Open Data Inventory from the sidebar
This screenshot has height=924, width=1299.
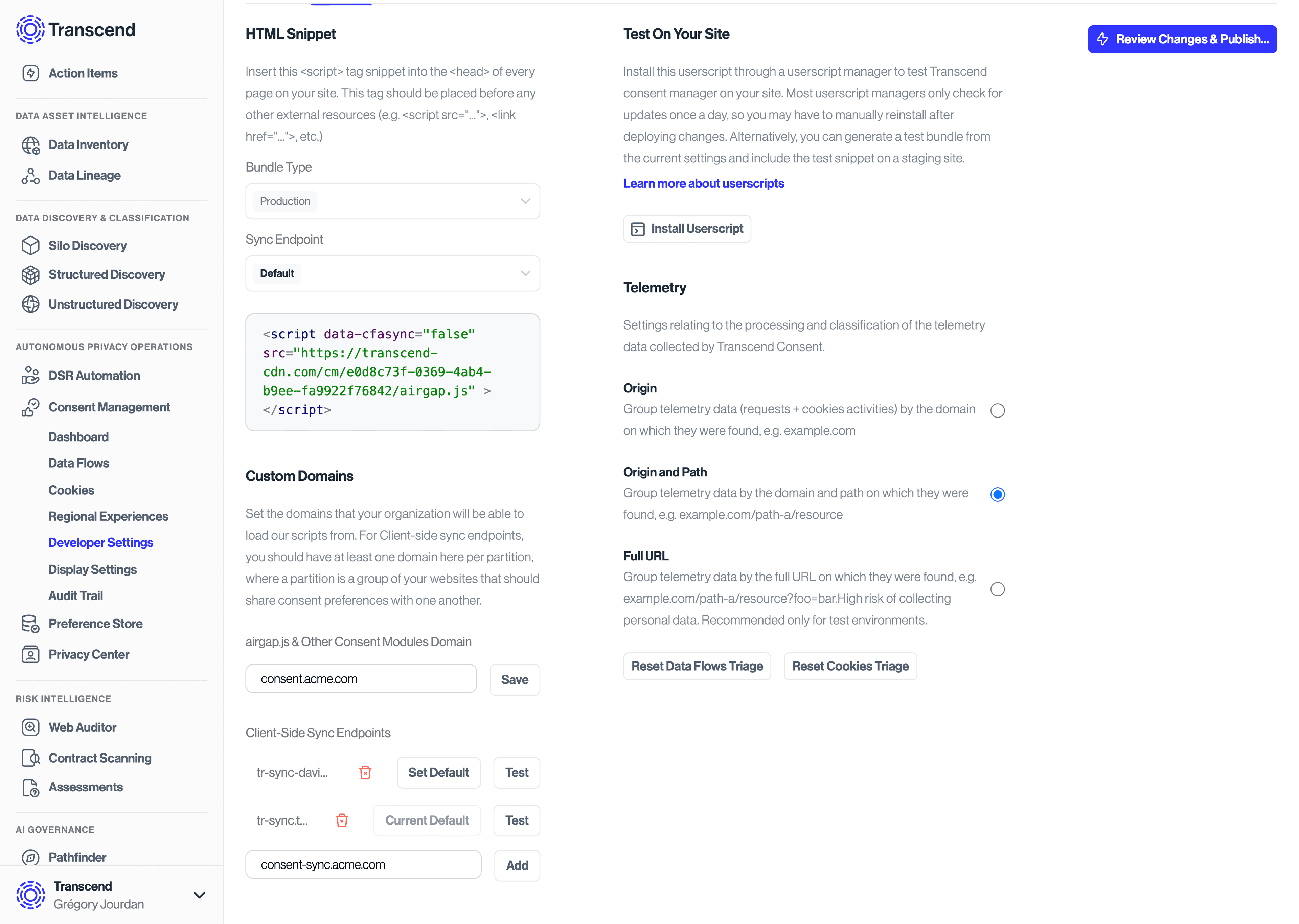[88, 144]
